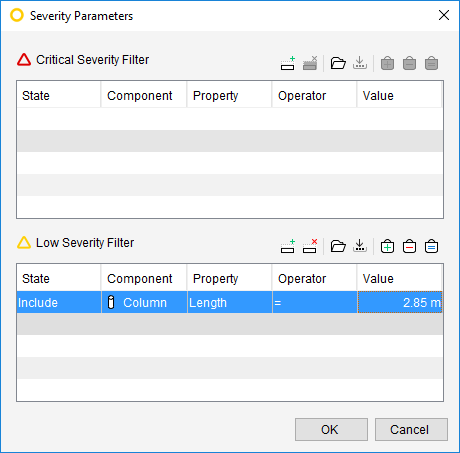Select the Length property cell
The height and width of the screenshot is (453, 460).
tap(230, 302)
